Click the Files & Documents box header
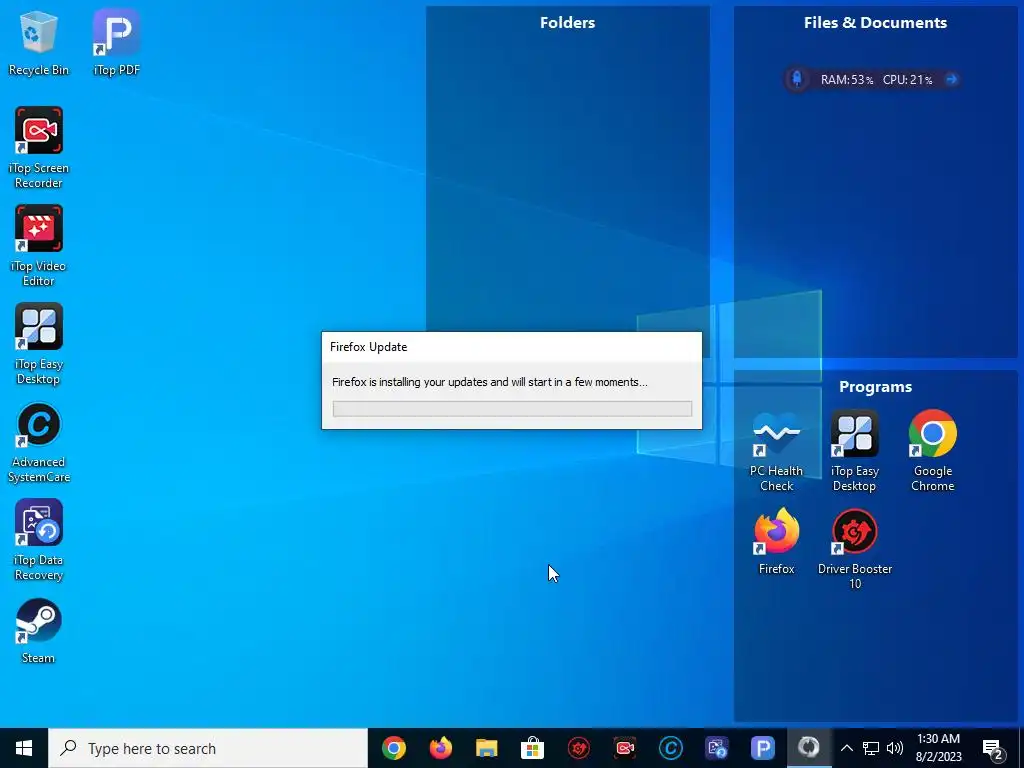 tap(875, 22)
